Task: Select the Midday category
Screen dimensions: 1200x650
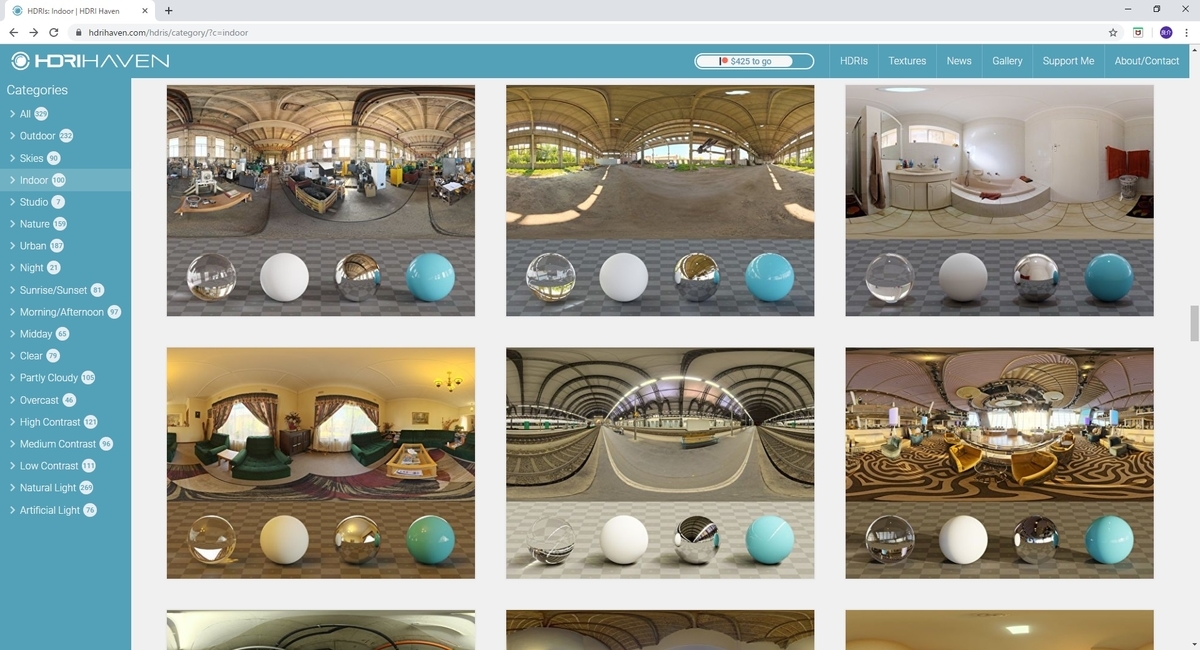Action: 65,334
